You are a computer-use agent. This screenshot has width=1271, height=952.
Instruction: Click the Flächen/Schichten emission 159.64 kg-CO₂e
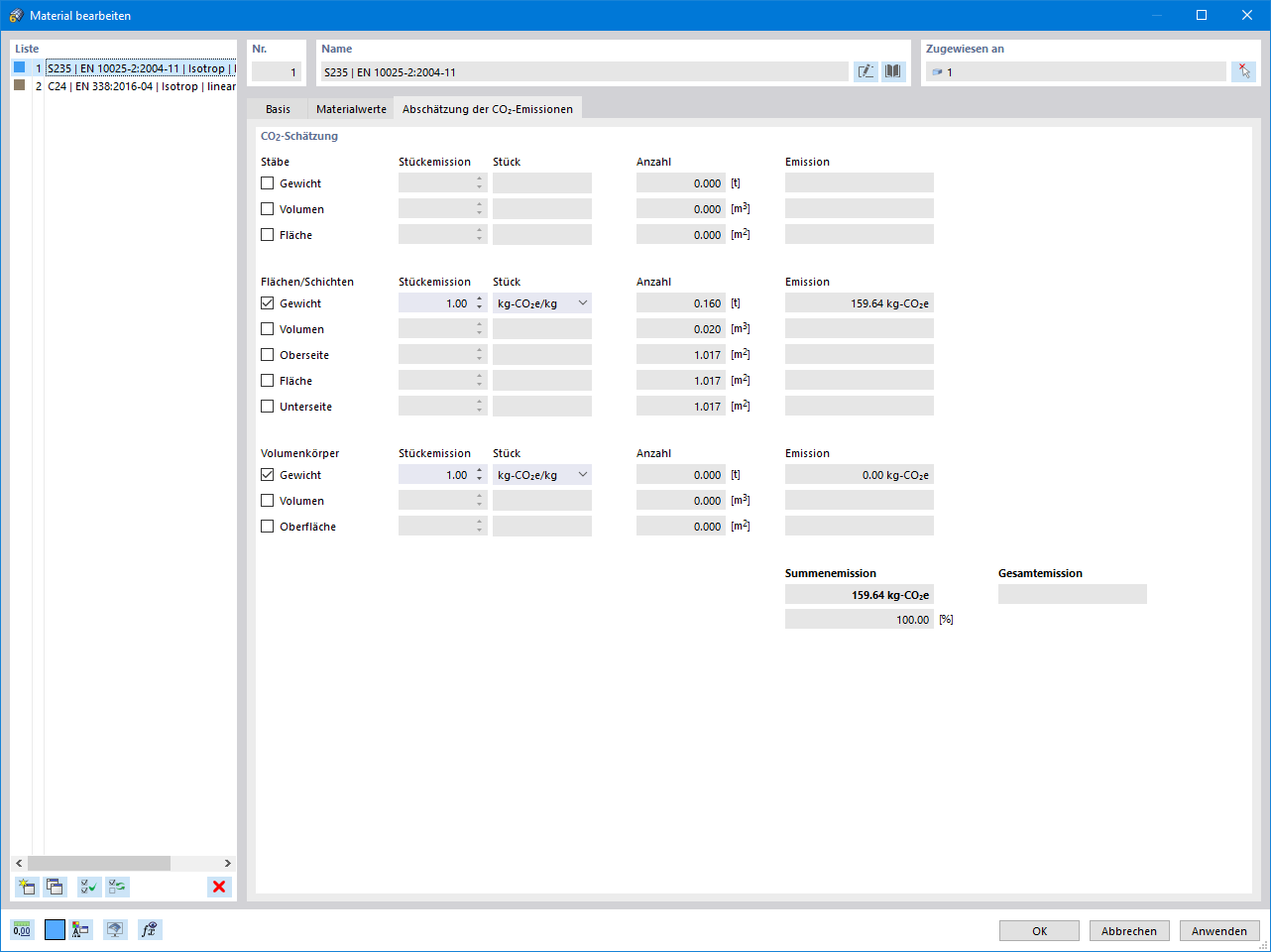[x=860, y=303]
